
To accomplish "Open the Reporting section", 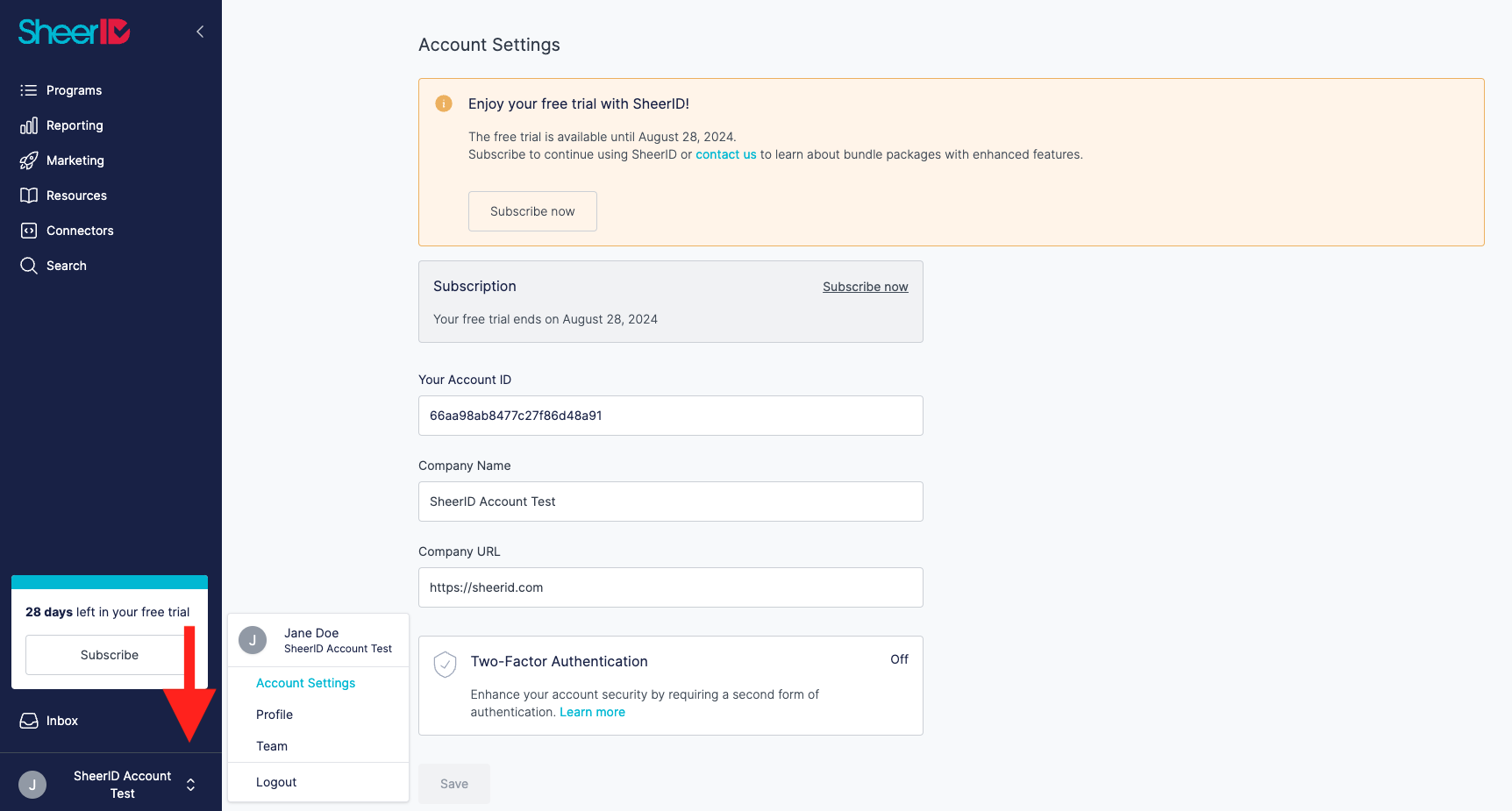I will click(x=75, y=125).
